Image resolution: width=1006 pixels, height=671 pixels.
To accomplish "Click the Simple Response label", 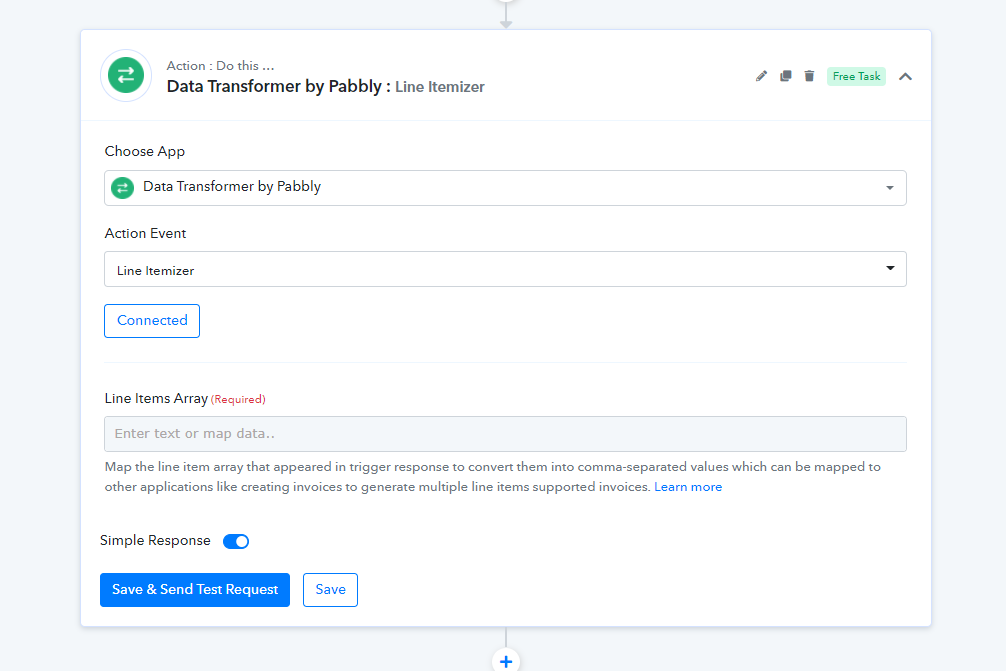I will pos(155,541).
